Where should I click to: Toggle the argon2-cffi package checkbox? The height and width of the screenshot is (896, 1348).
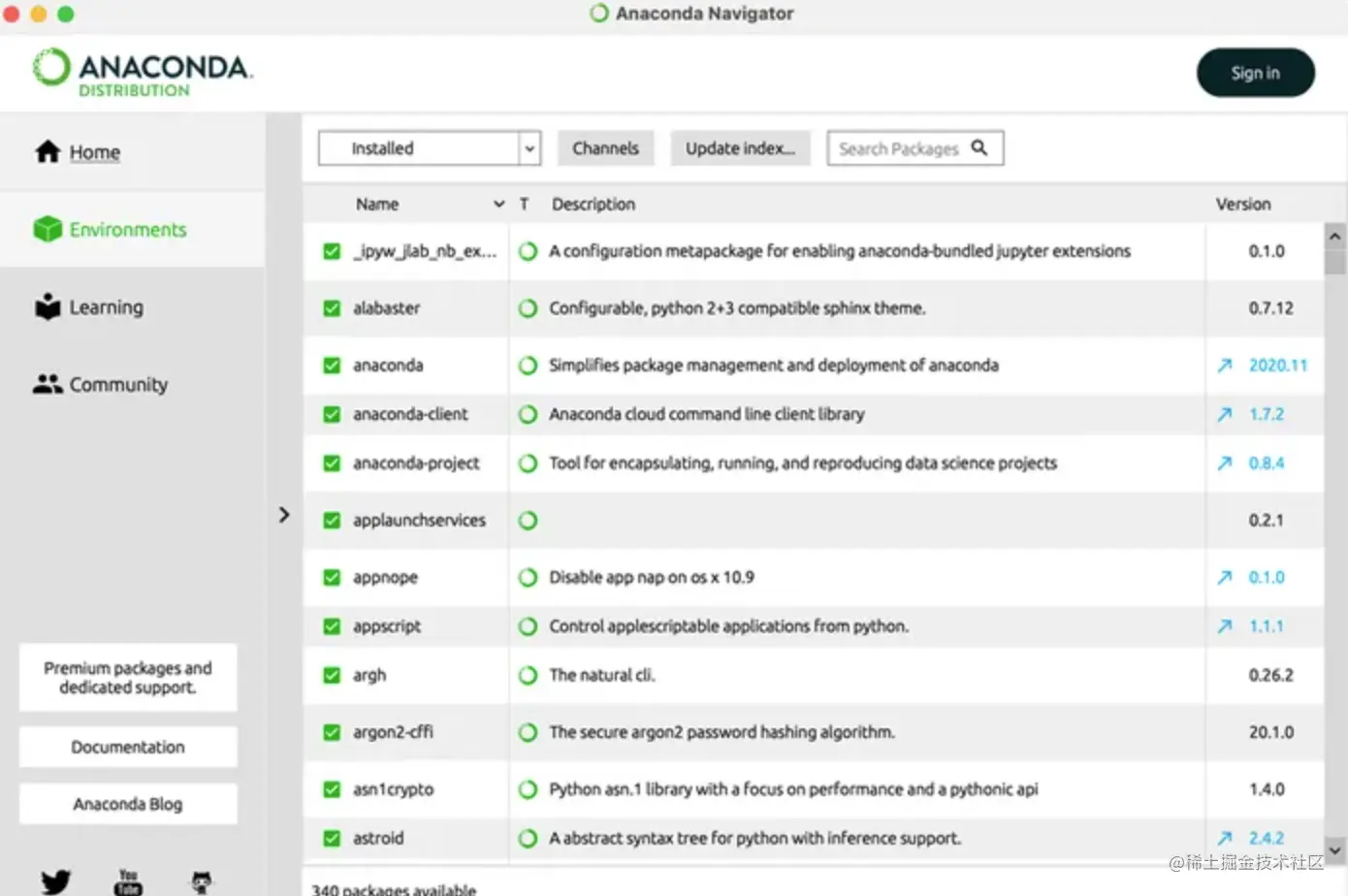[x=332, y=732]
